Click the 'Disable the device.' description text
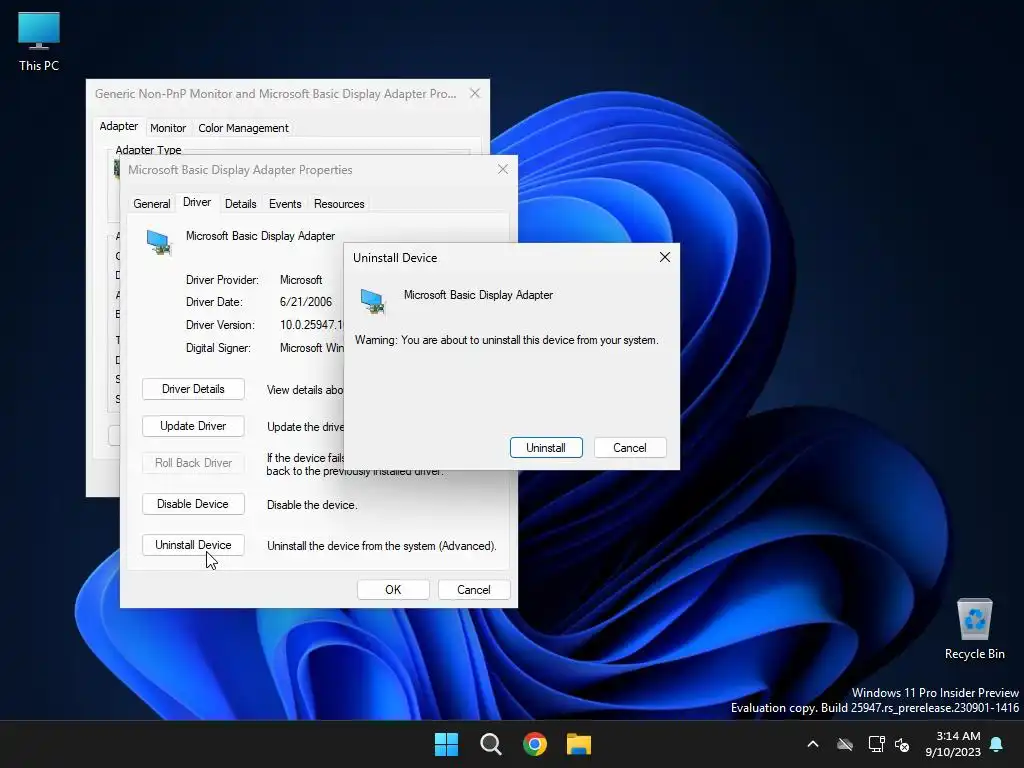The height and width of the screenshot is (768, 1024). pos(312,505)
